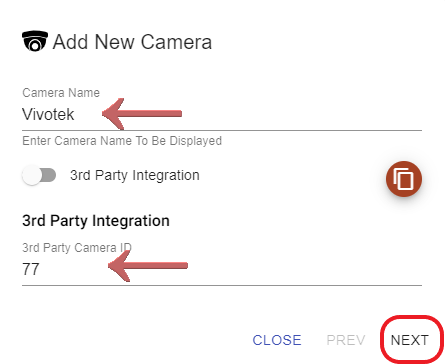The image size is (445, 364).
Task: Click the red arrow pointing at 77
Action: tap(148, 266)
